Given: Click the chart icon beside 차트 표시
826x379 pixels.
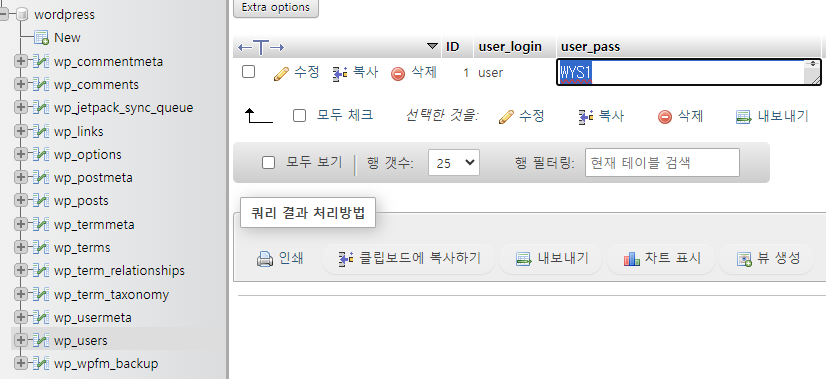Looking at the screenshot, I should pos(632,259).
